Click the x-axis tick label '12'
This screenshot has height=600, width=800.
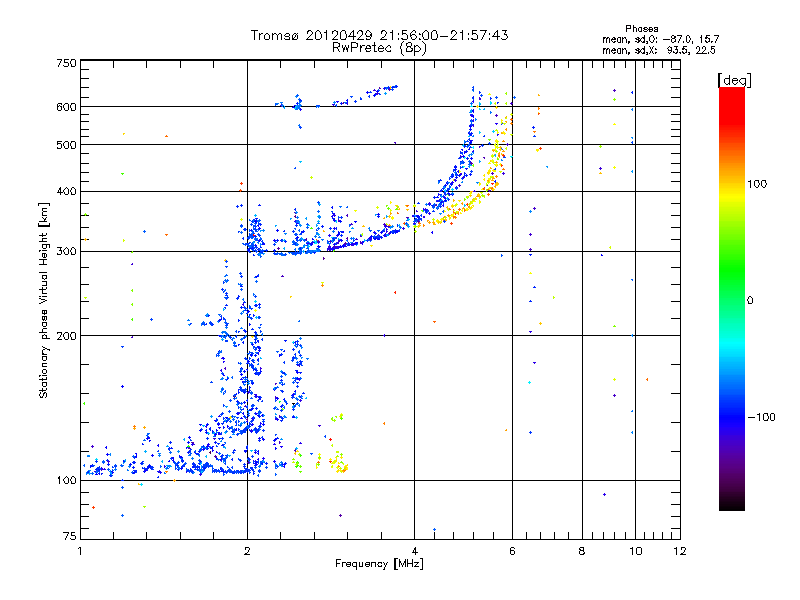coord(680,551)
